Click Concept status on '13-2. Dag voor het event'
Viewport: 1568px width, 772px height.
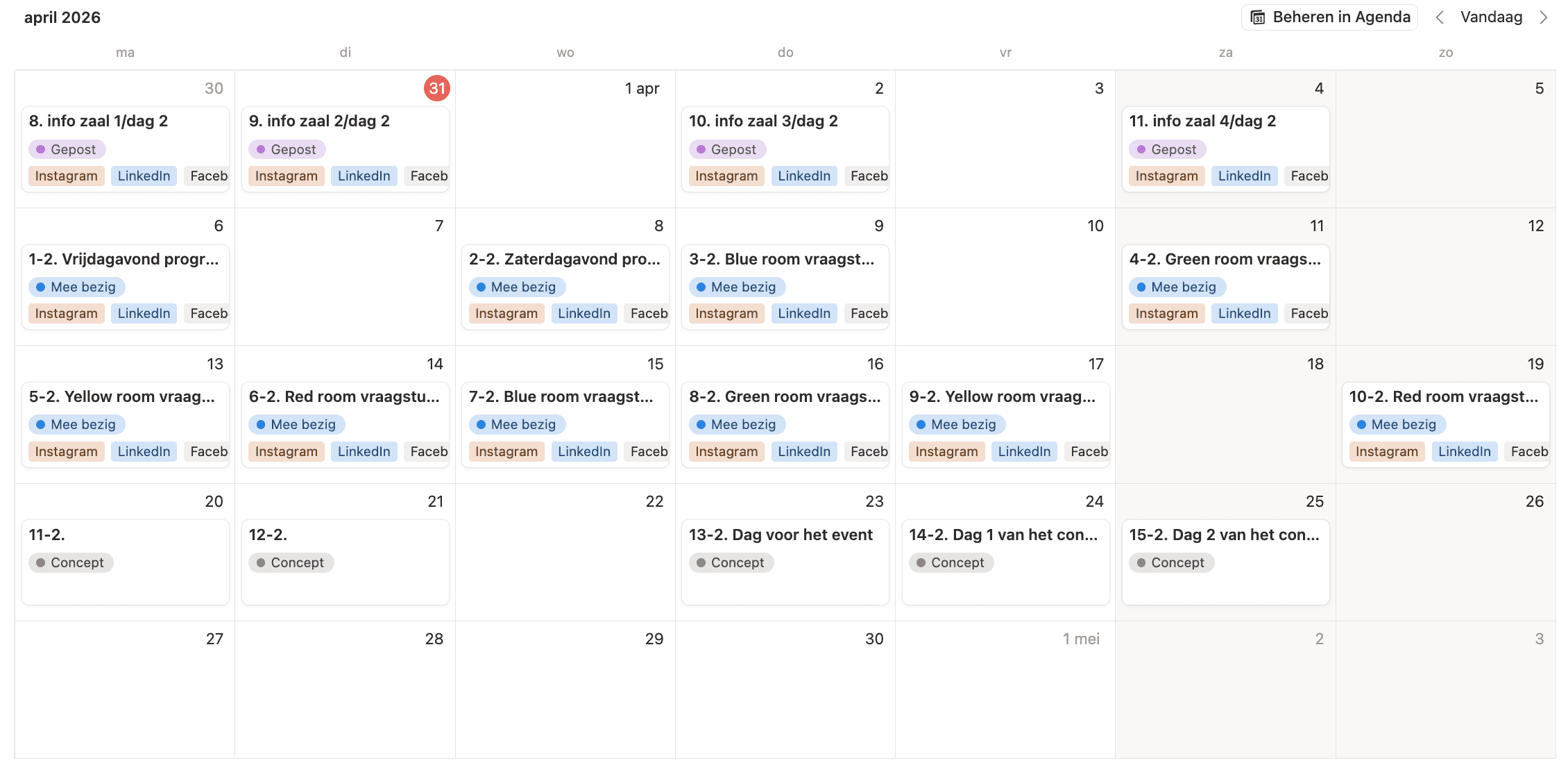coord(731,562)
